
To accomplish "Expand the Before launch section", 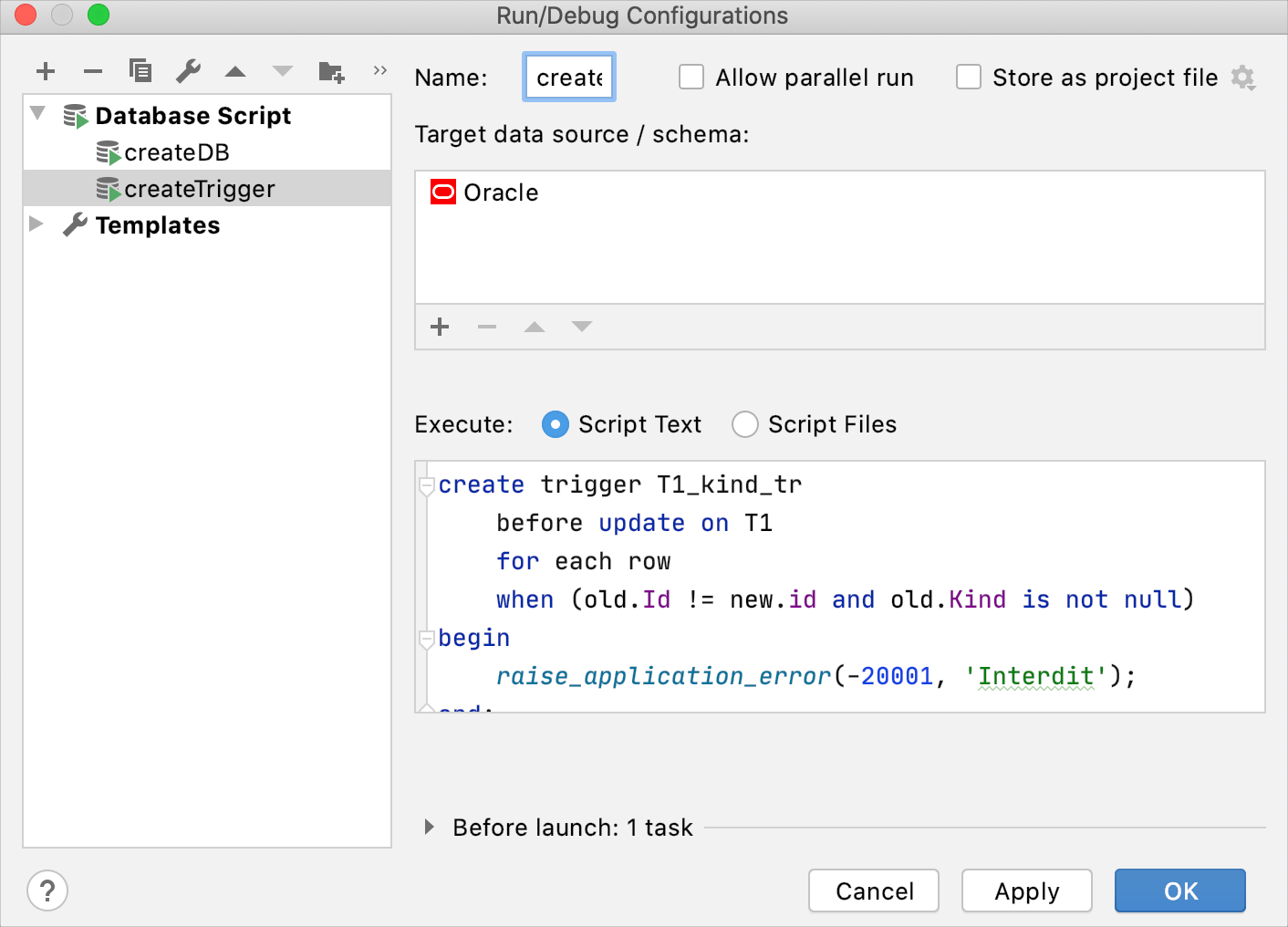I will (x=429, y=827).
